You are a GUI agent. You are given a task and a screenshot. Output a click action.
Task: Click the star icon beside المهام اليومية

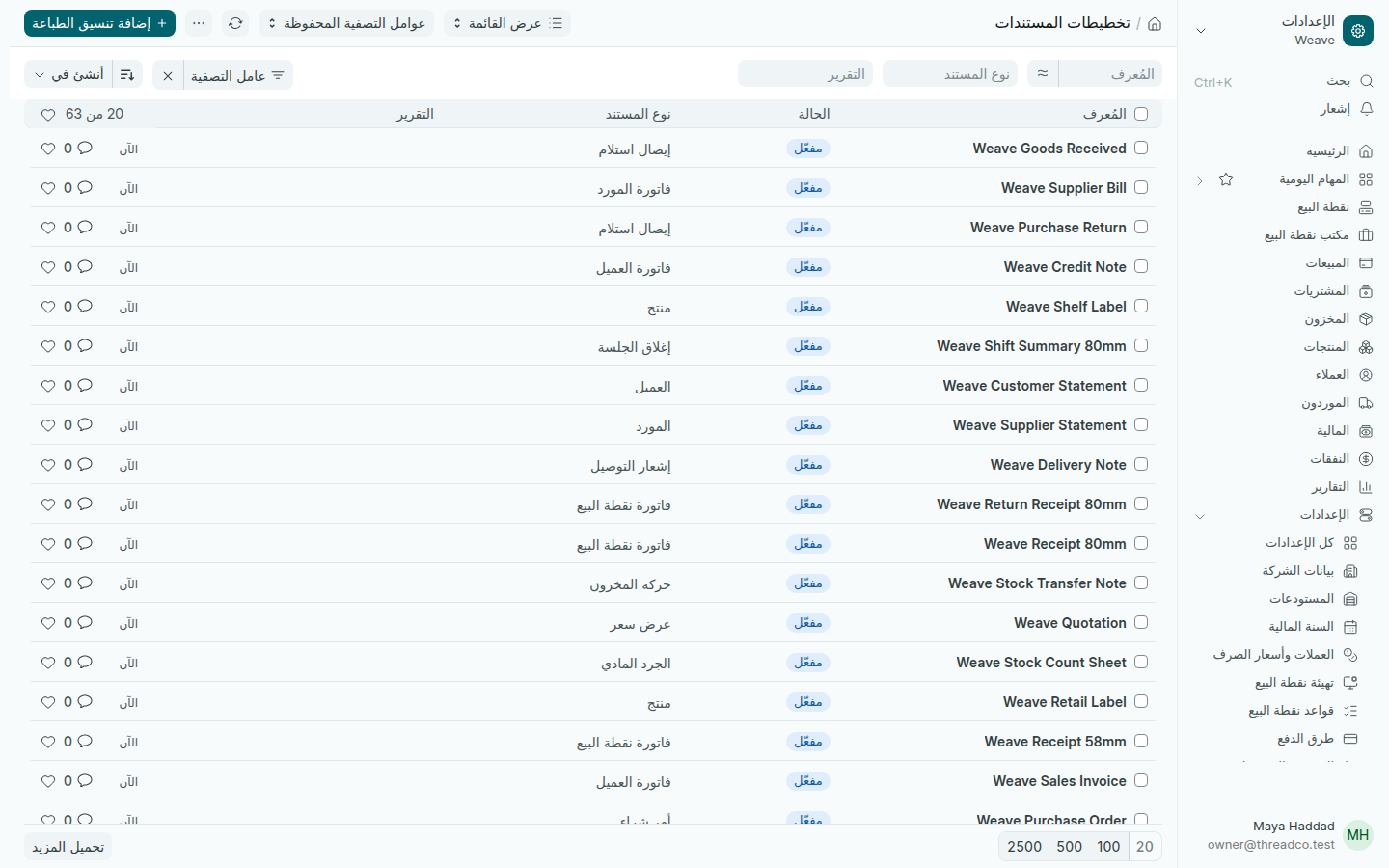click(x=1226, y=179)
